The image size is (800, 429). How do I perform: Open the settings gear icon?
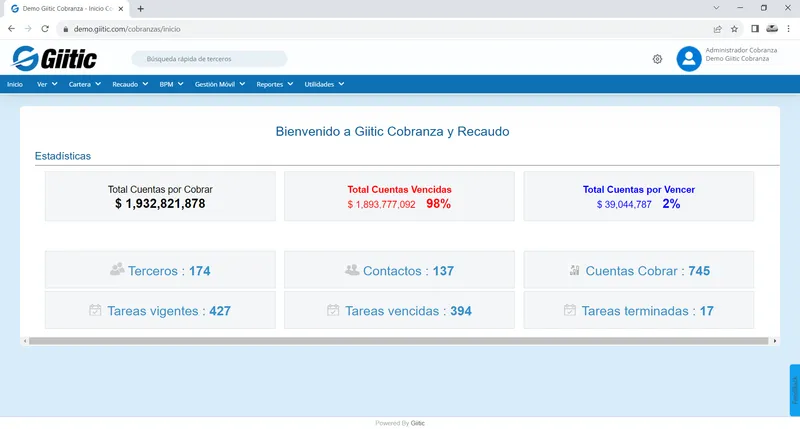657,59
